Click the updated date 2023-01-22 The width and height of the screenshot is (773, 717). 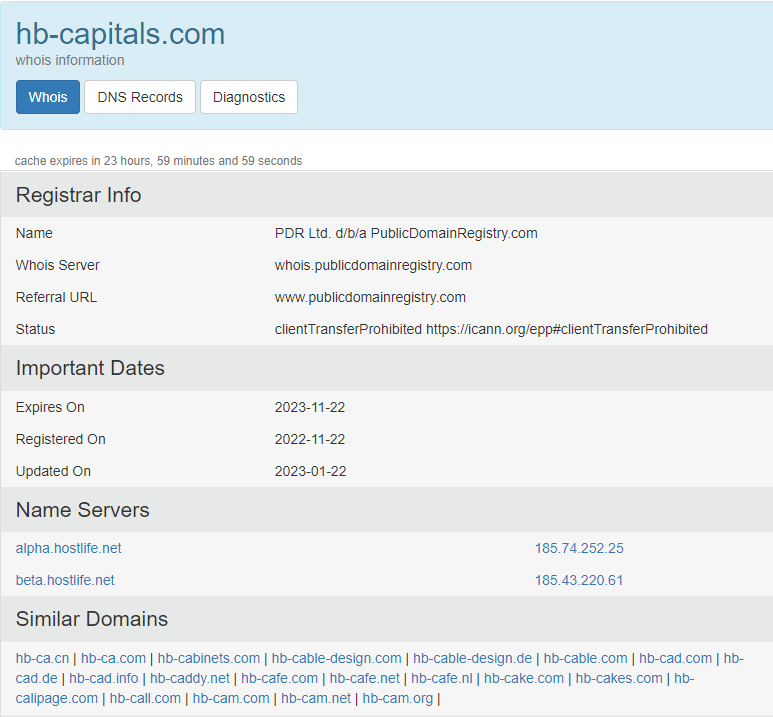tap(311, 471)
